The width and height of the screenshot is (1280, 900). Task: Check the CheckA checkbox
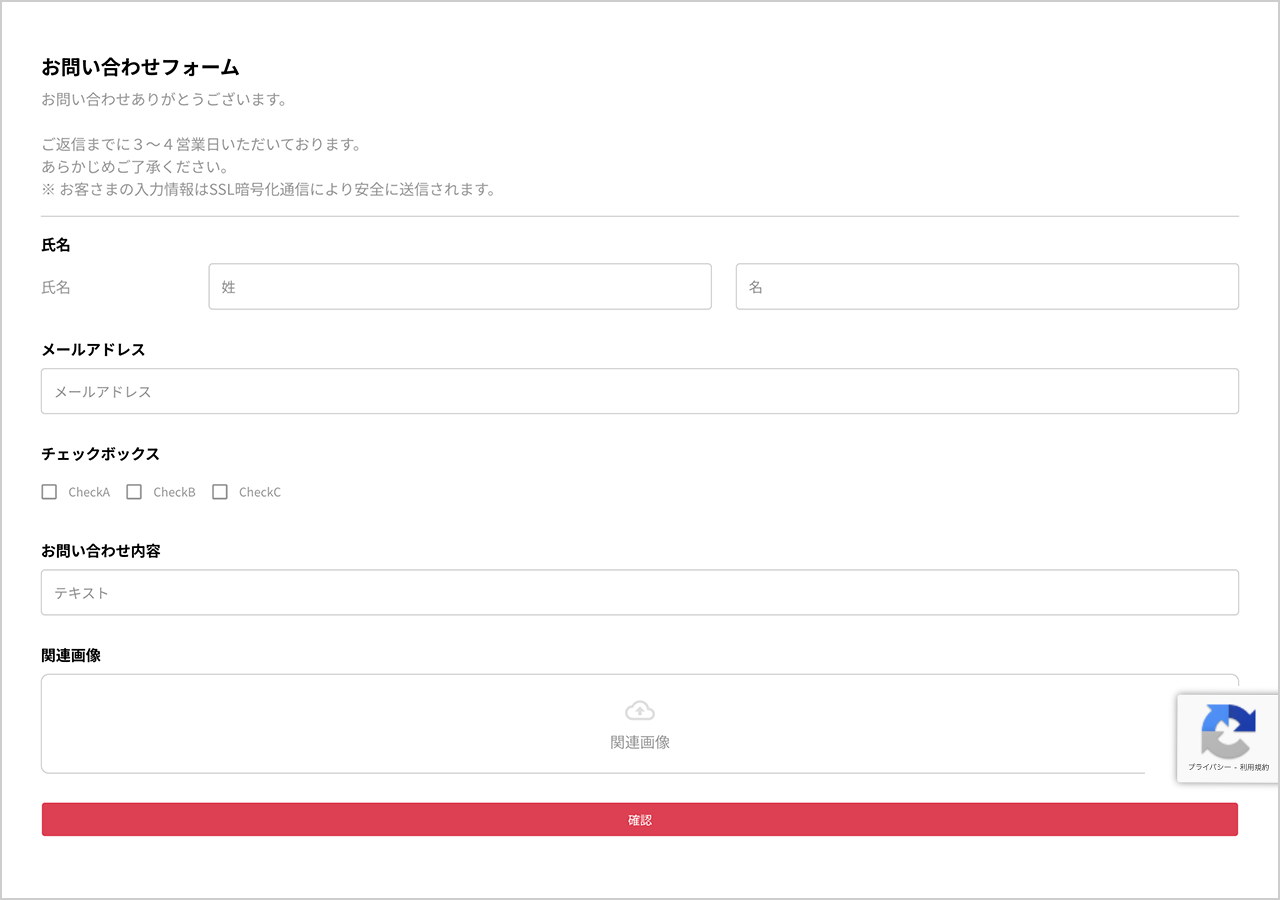coord(49,491)
